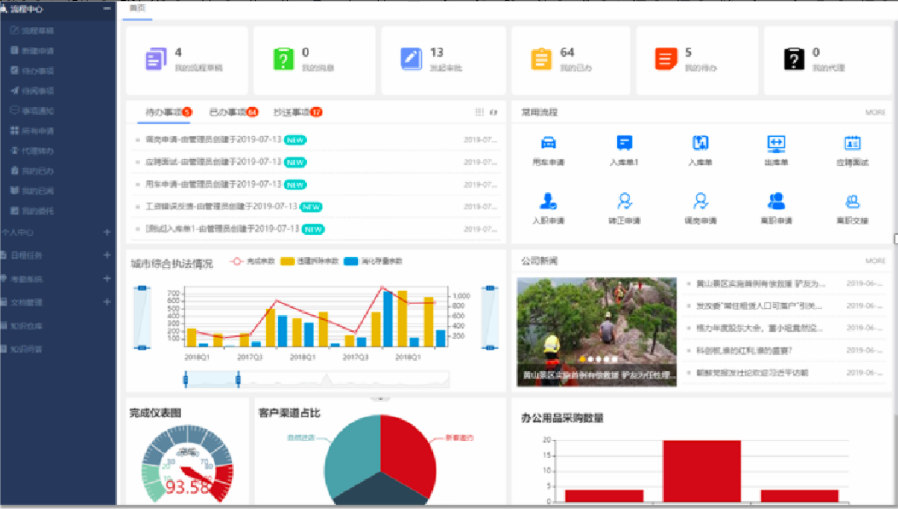This screenshot has width=898, height=509.
Task: Collapse the 流程中心 sidebar section
Action: point(107,8)
